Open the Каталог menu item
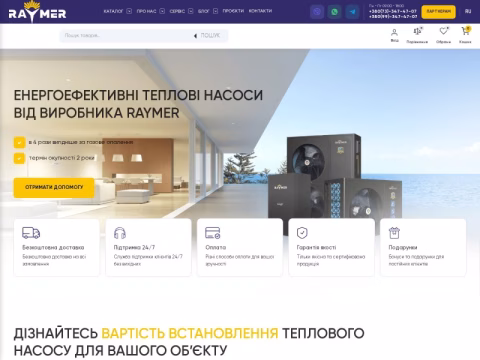The height and width of the screenshot is (360, 480). click(x=114, y=11)
